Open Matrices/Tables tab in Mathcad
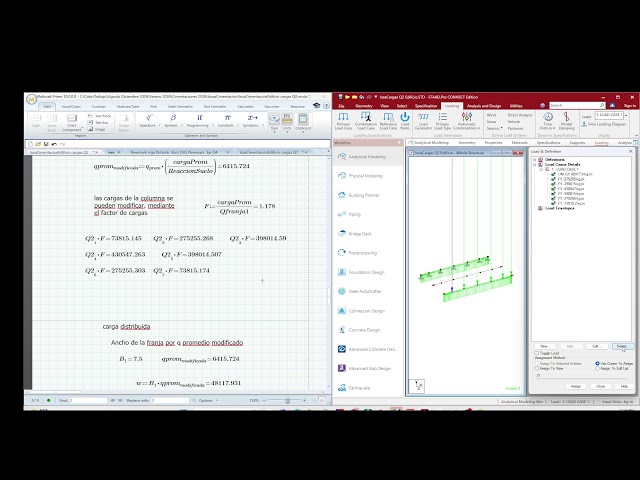This screenshot has width=640, height=480. pos(128,107)
